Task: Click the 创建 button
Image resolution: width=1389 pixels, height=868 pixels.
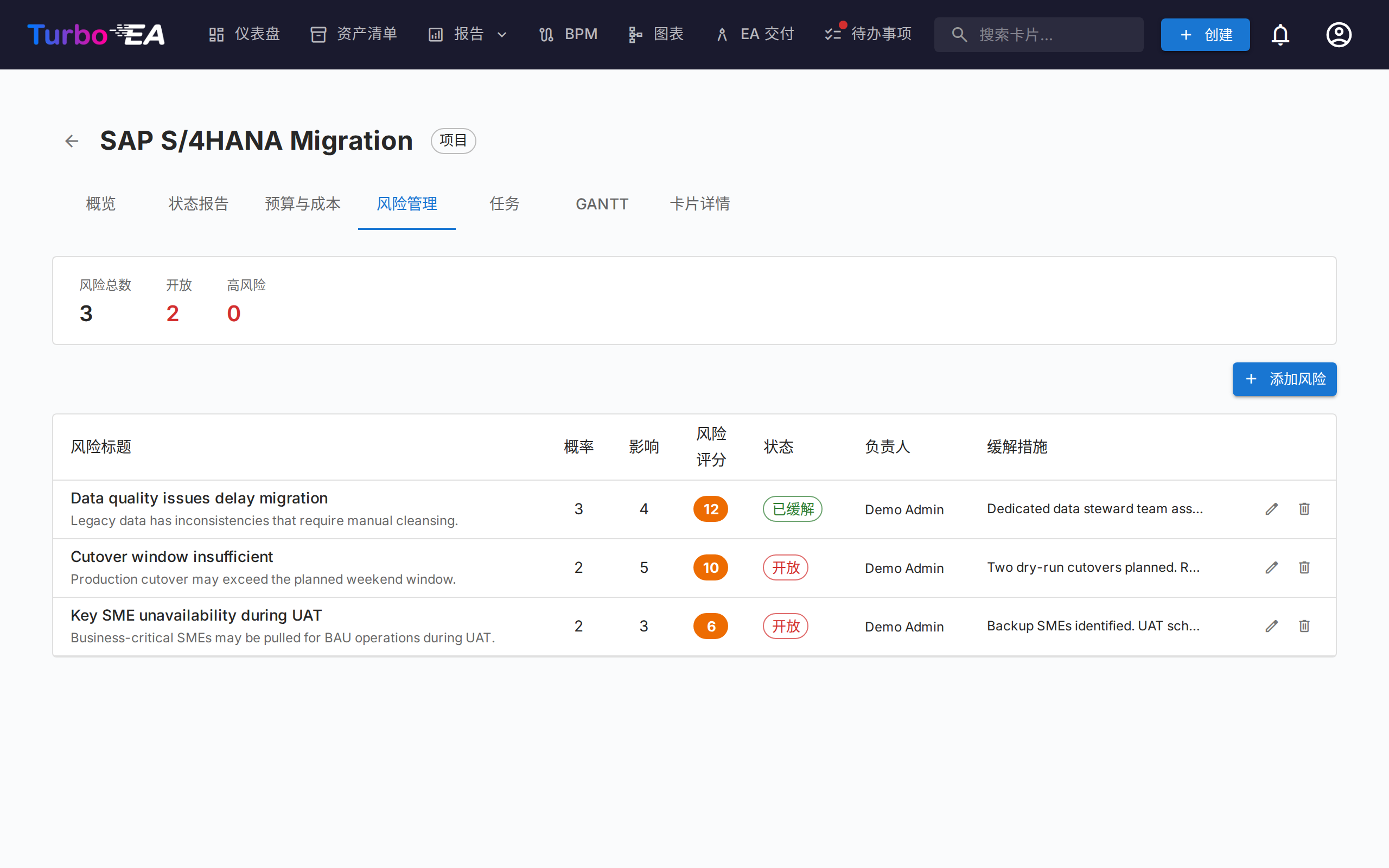Action: (x=1205, y=35)
